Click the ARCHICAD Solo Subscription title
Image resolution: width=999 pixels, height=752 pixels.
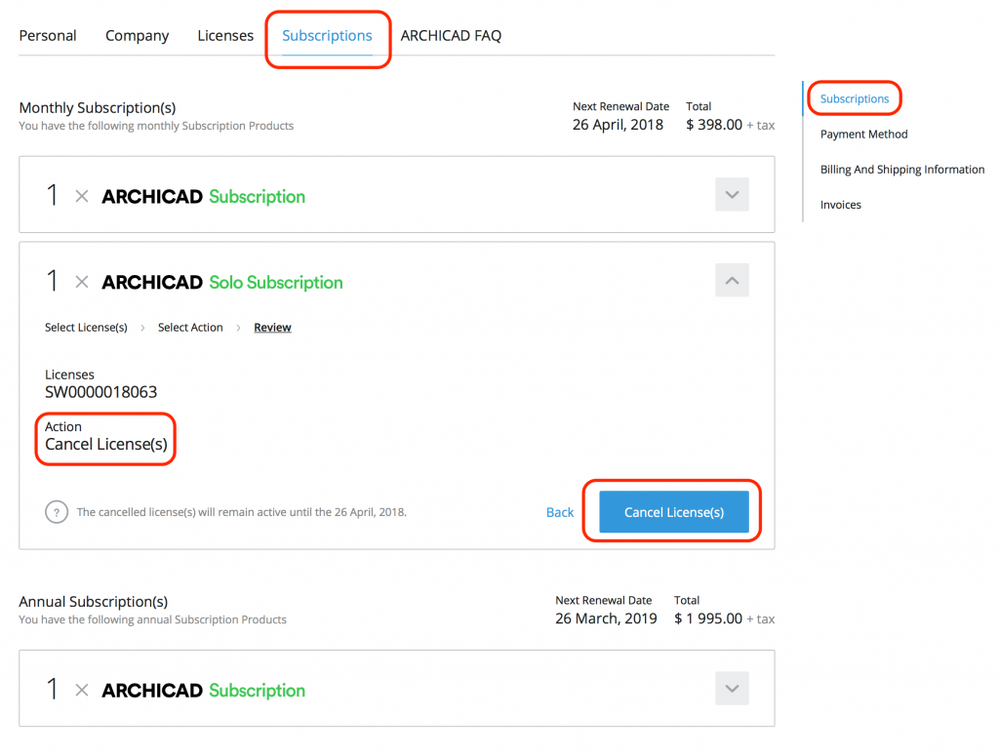click(222, 283)
